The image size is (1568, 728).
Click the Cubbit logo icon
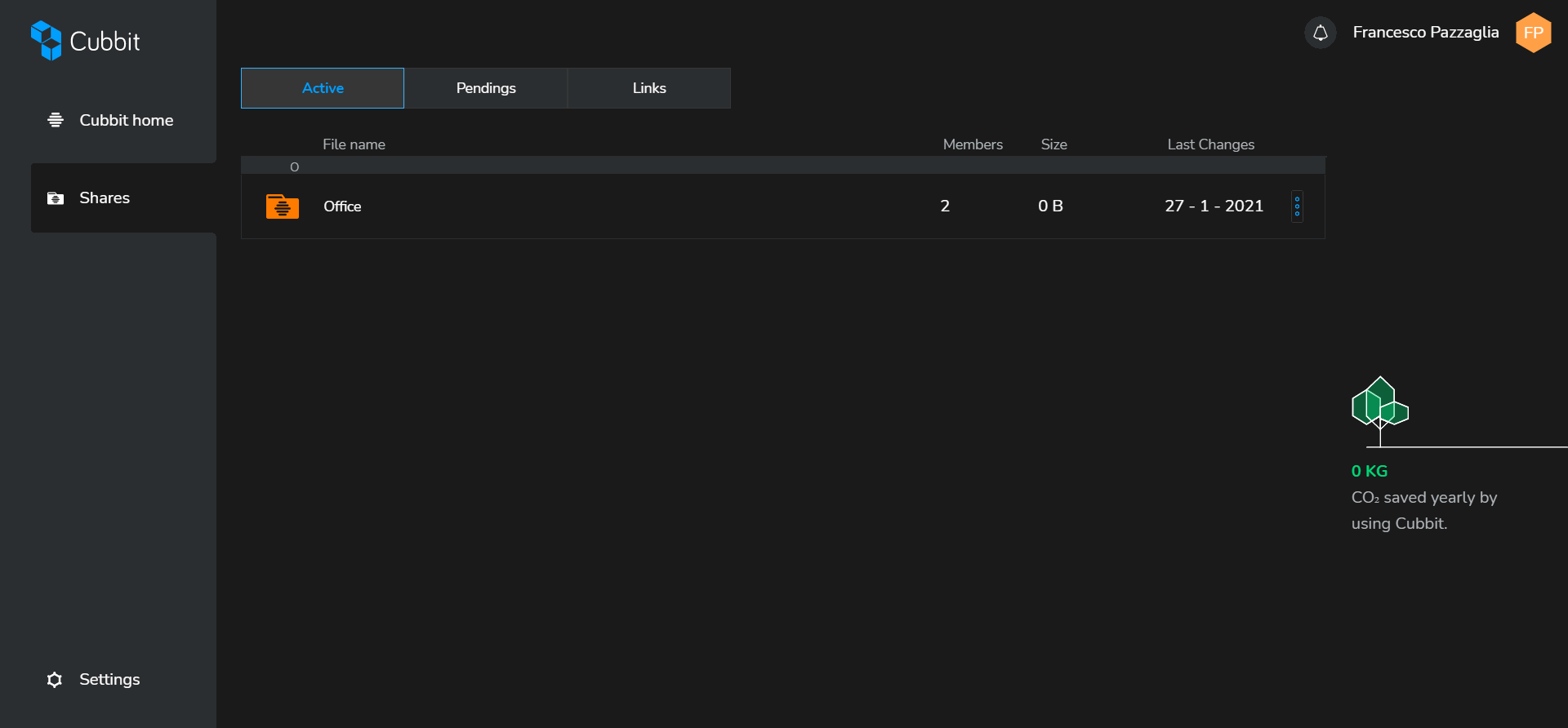tap(46, 41)
